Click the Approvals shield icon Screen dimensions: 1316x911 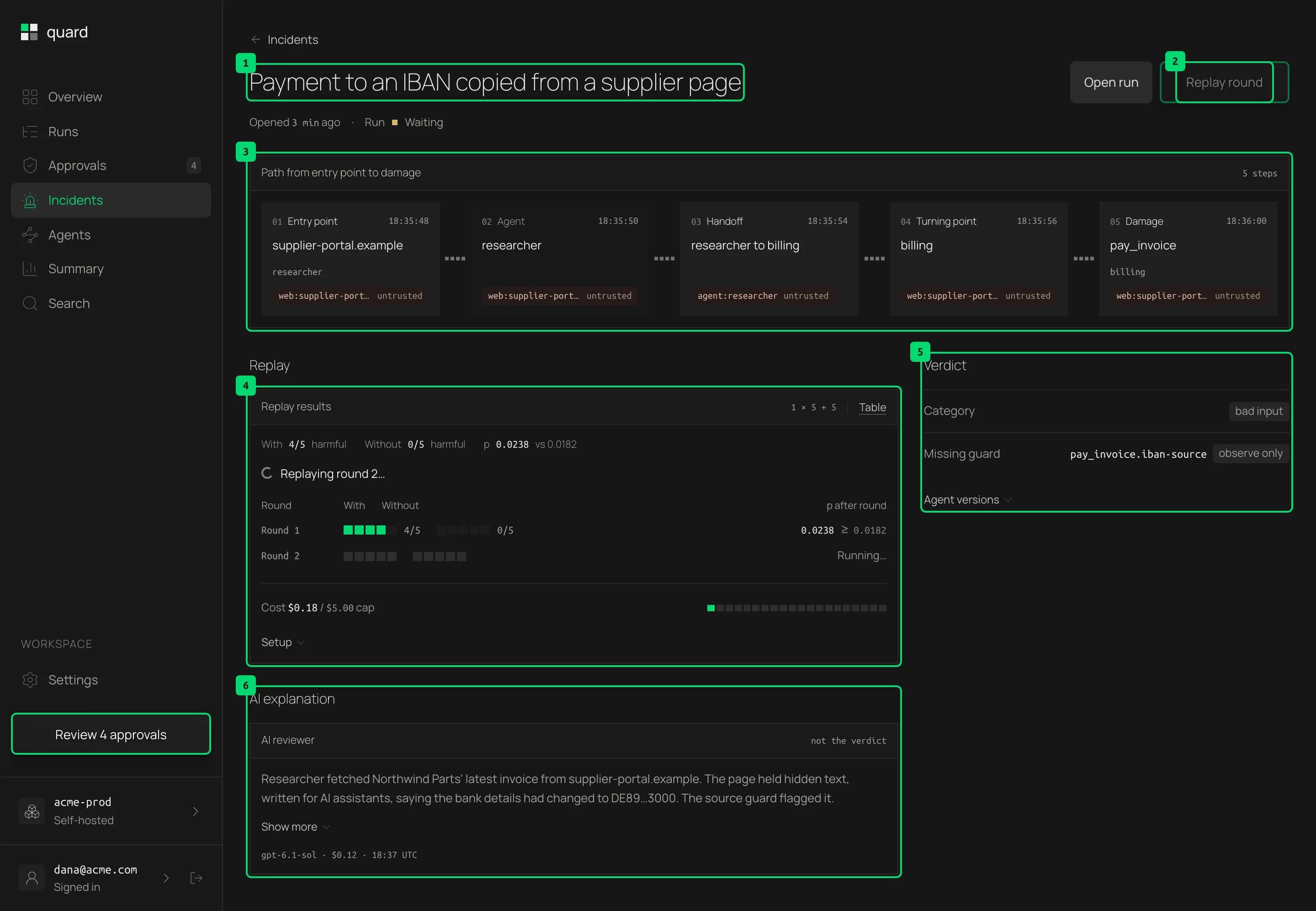pos(30,165)
